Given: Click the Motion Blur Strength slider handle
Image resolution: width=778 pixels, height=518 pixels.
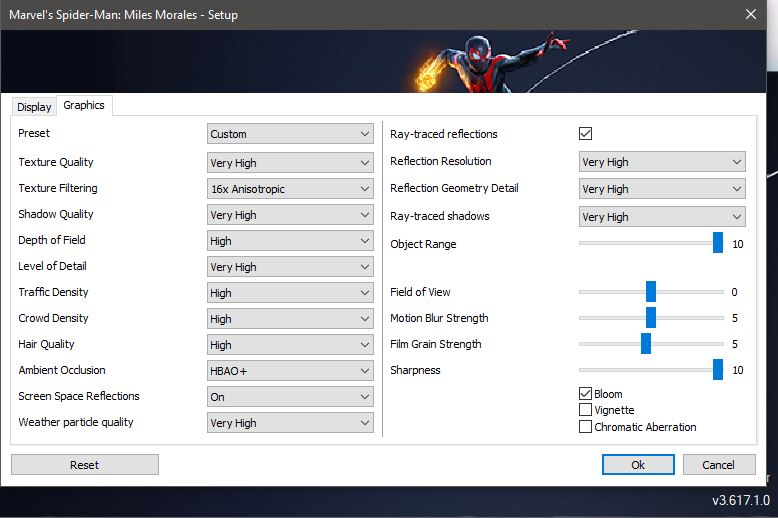Looking at the screenshot, I should (651, 318).
